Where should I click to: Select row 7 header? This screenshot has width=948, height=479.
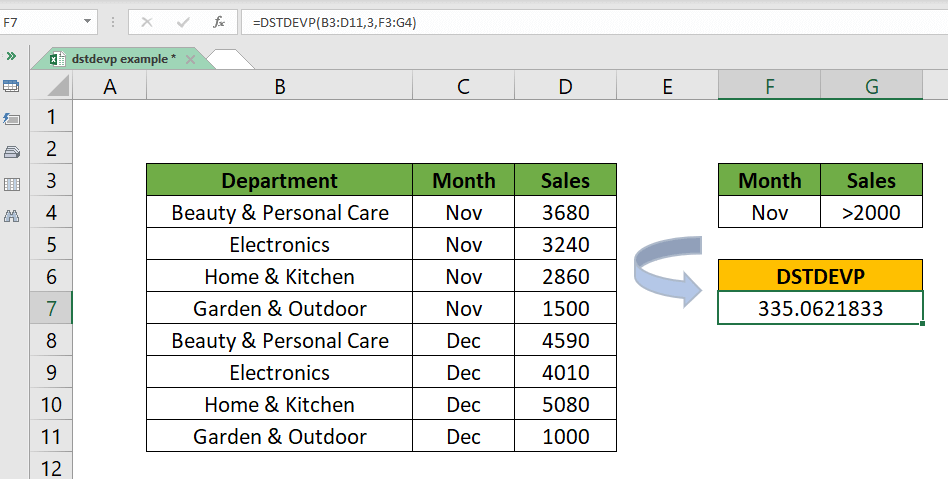point(52,308)
